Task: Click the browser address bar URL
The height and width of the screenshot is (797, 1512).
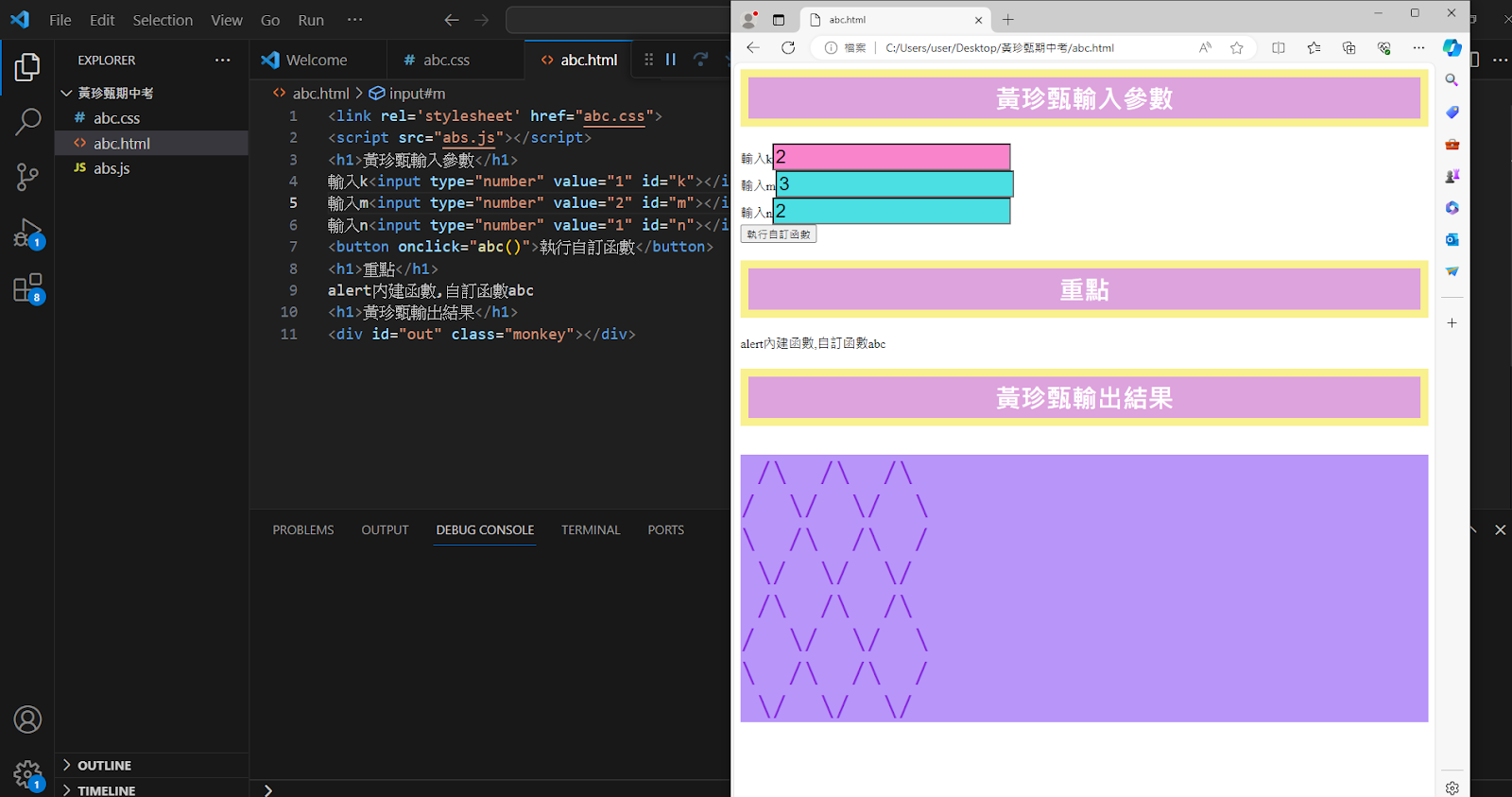Action: pyautogui.click(x=1000, y=48)
